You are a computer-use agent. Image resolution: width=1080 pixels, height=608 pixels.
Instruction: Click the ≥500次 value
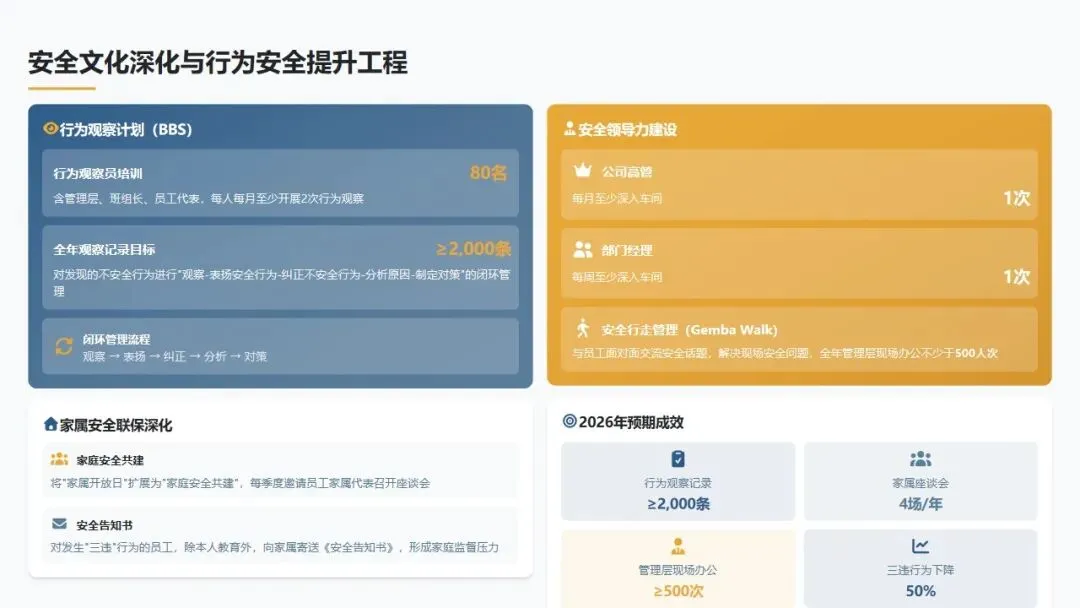pos(678,591)
